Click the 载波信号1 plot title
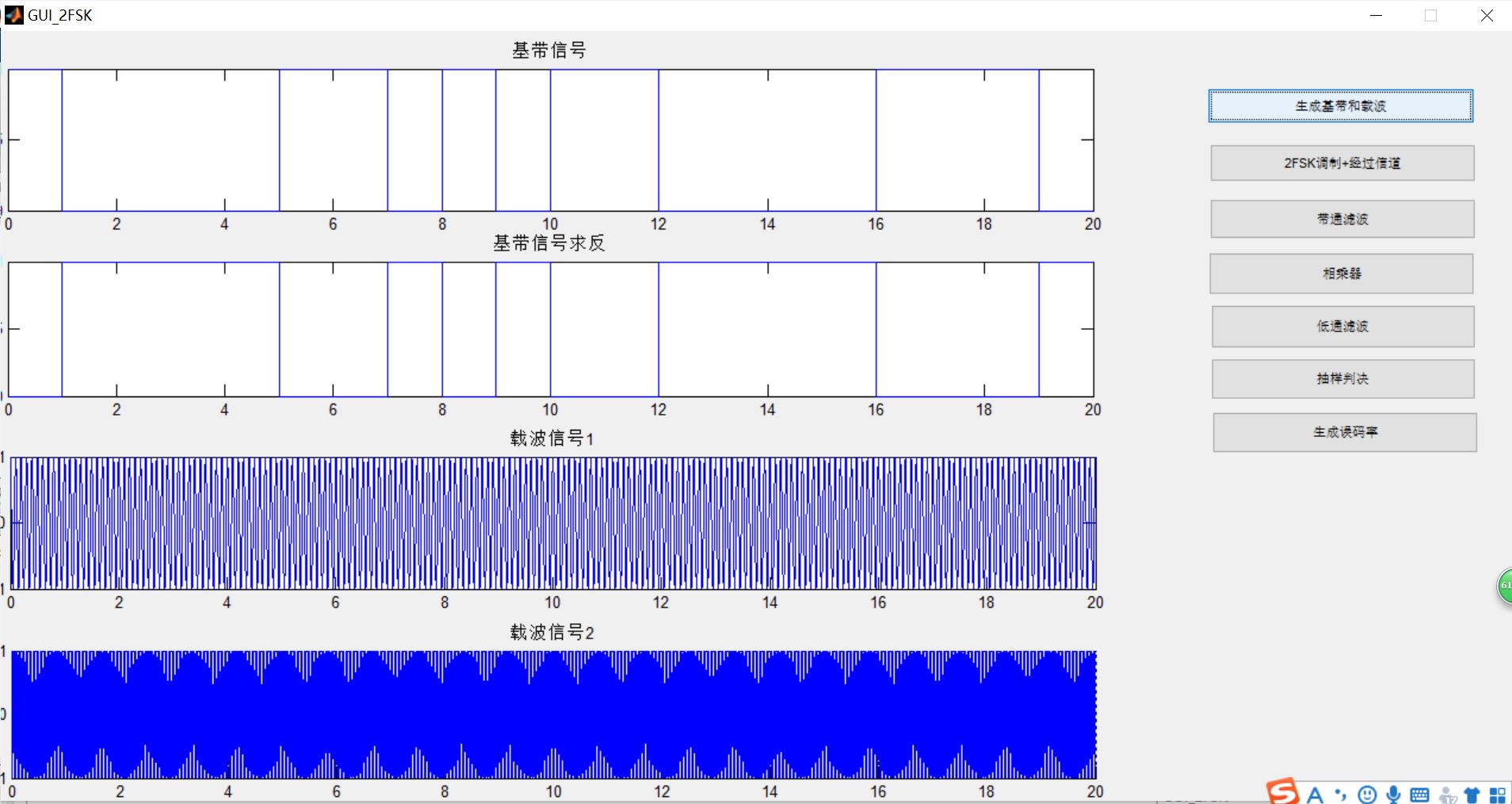The height and width of the screenshot is (804, 1512). (x=552, y=438)
